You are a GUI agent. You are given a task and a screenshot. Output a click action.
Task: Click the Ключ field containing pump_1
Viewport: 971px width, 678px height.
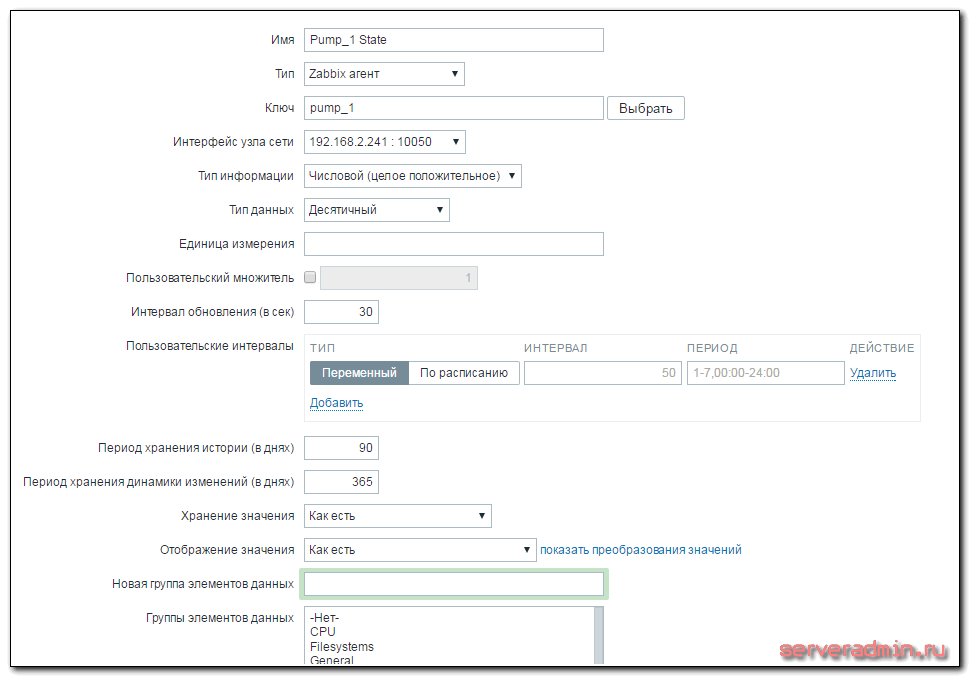tap(453, 108)
